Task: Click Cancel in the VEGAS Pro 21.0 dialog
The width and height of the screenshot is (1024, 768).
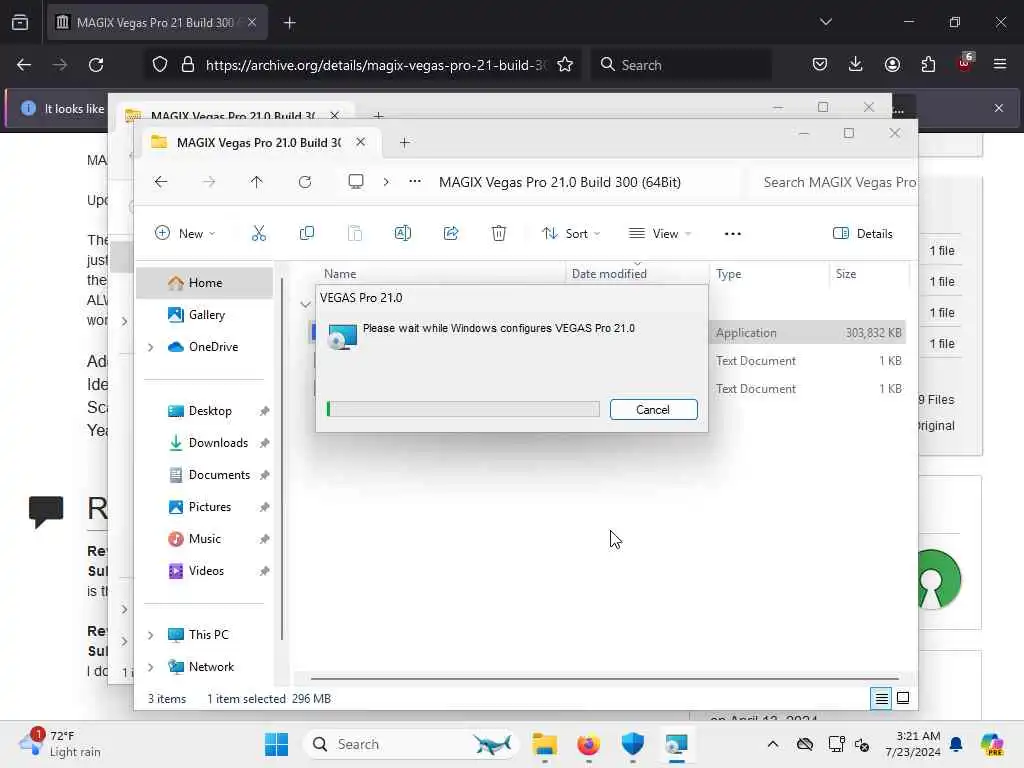Action: tap(653, 409)
